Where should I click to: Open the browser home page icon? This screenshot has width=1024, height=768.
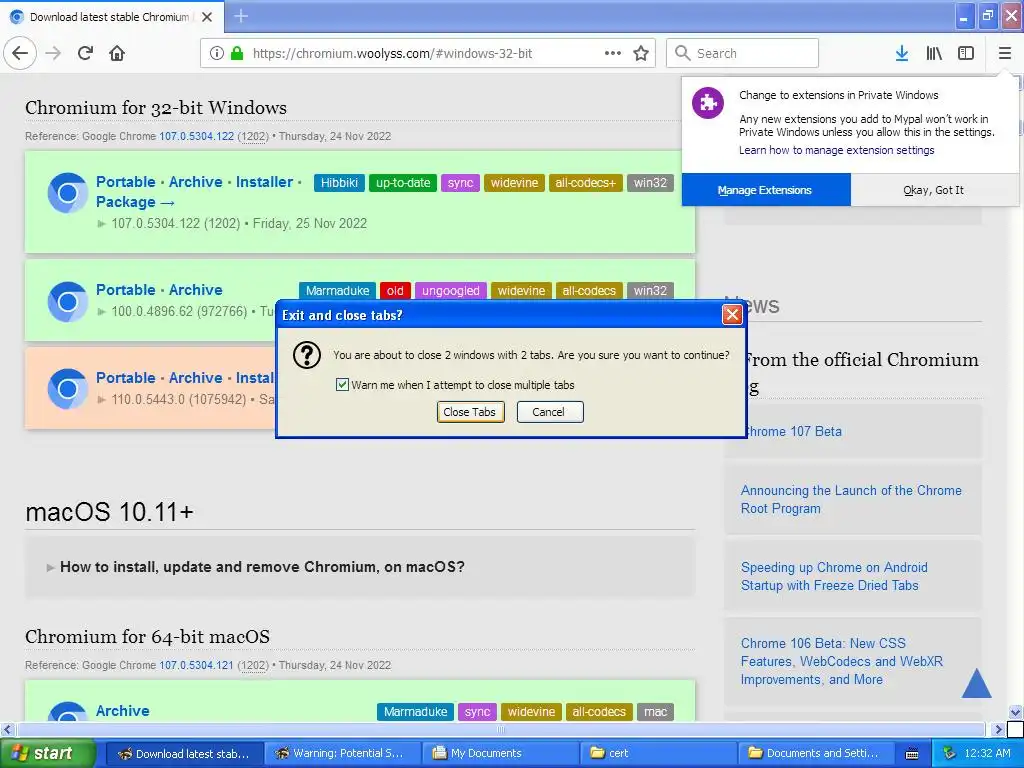pyautogui.click(x=117, y=53)
